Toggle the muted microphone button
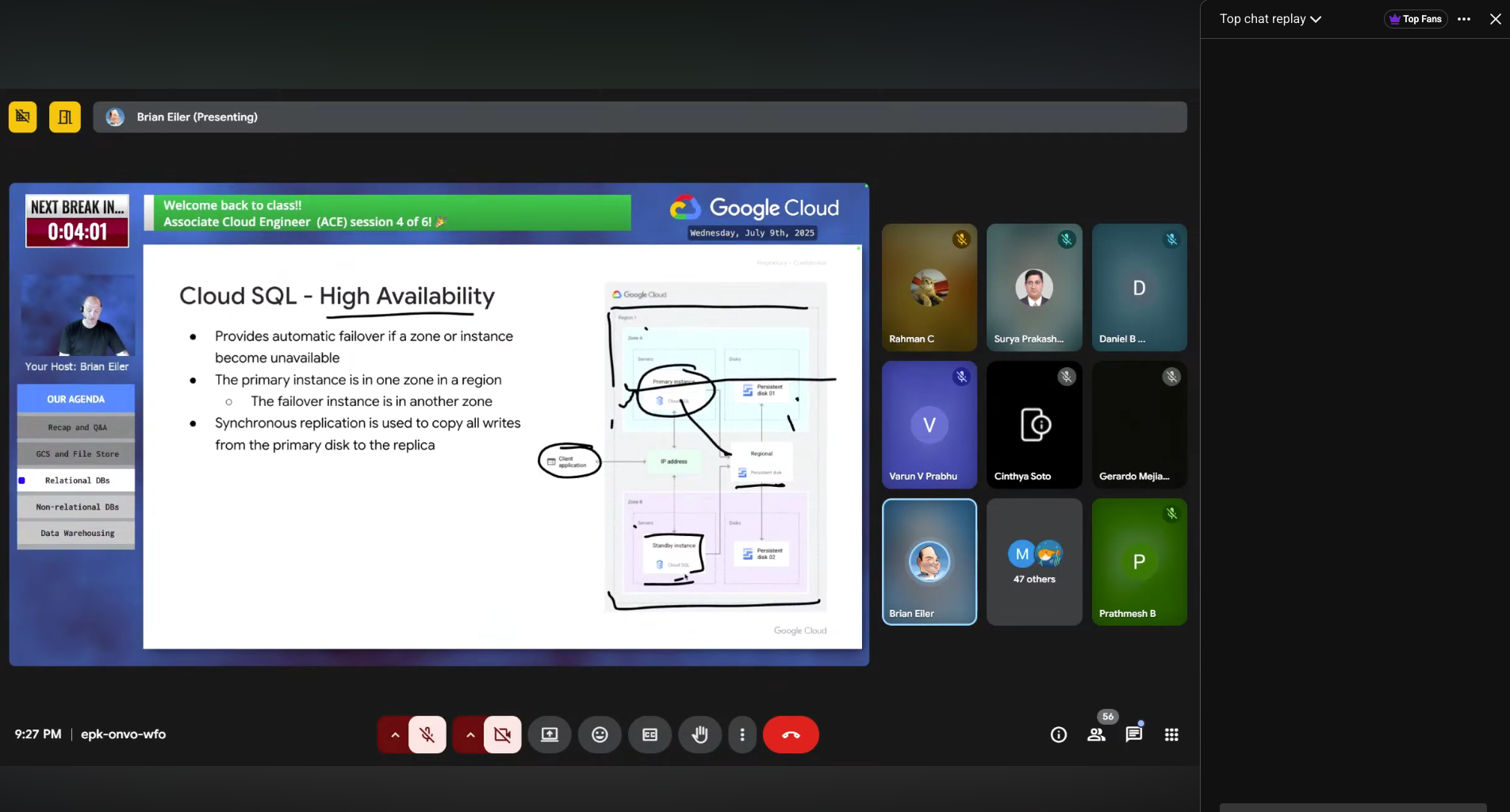 click(427, 735)
